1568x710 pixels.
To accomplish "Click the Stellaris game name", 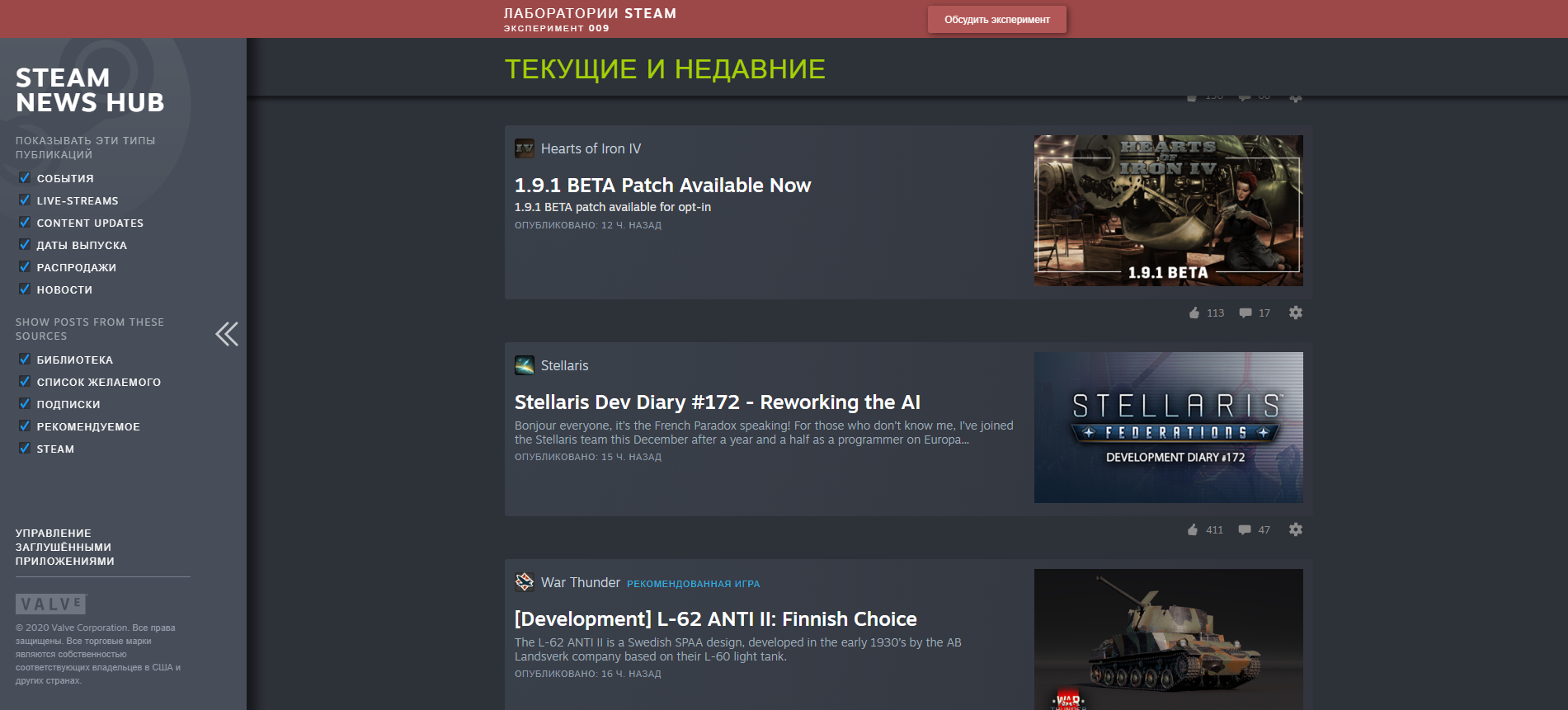I will [565, 365].
